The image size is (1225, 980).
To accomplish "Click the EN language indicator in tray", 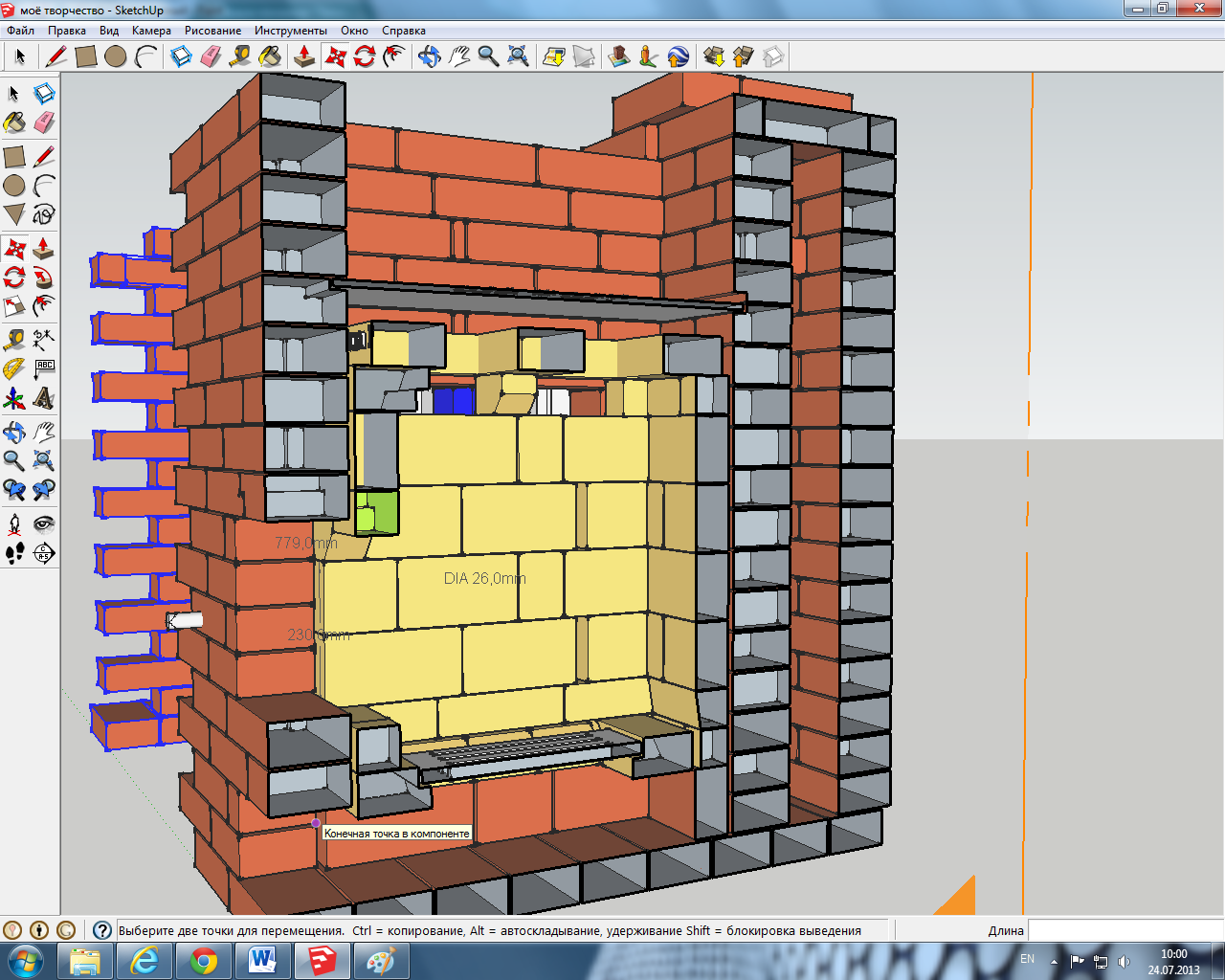I will point(1027,959).
